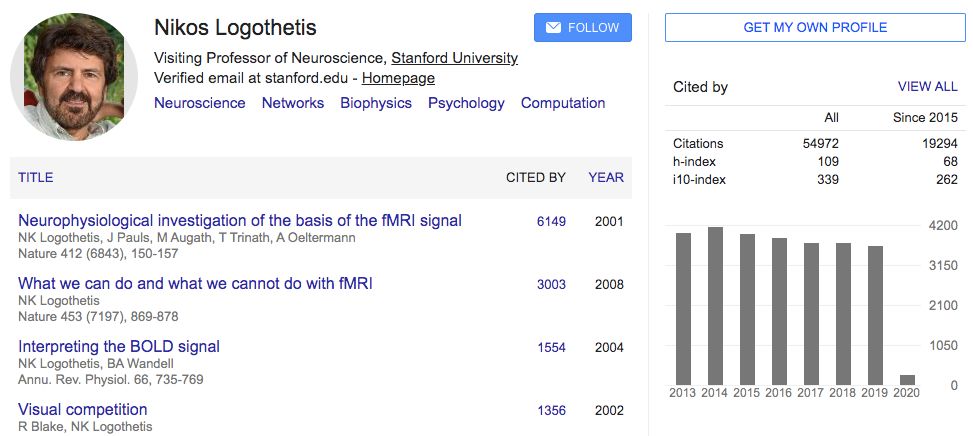
Task: Open the Visual competition paper
Action: tap(83, 410)
